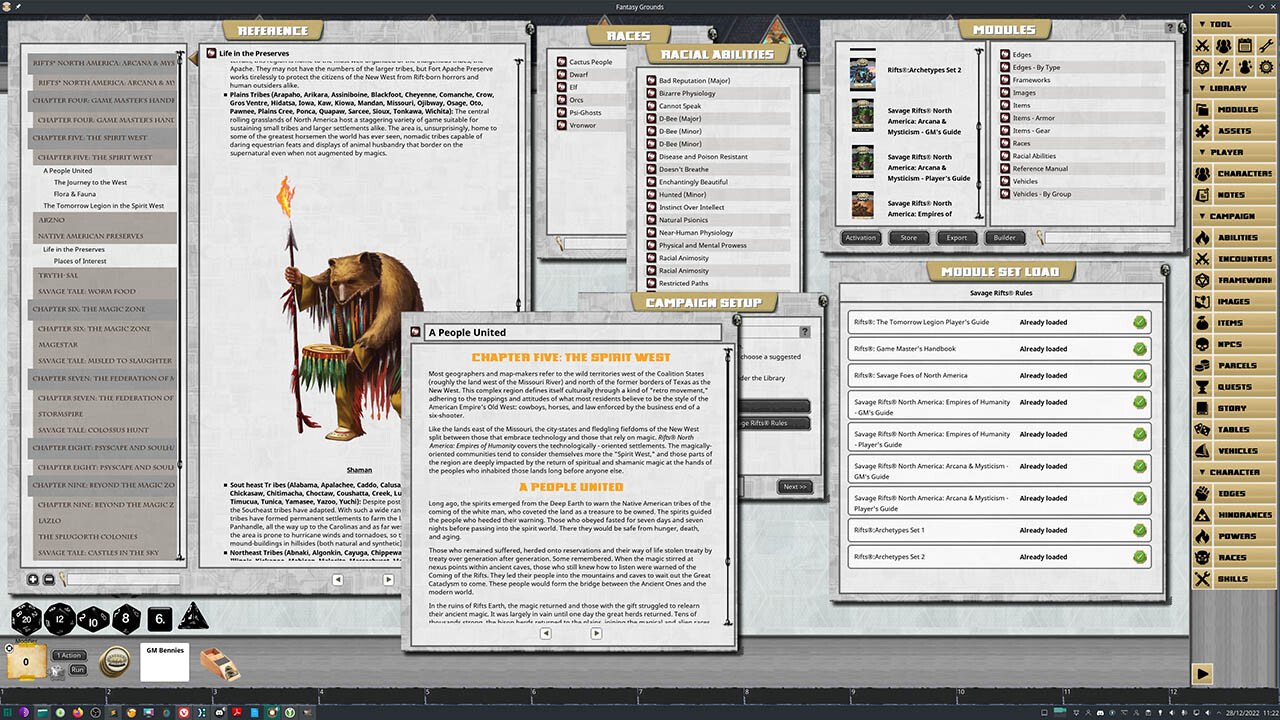Viewport: 1280px width, 720px height.
Task: Click the Modifier box showing 0
Action: [x=26, y=661]
